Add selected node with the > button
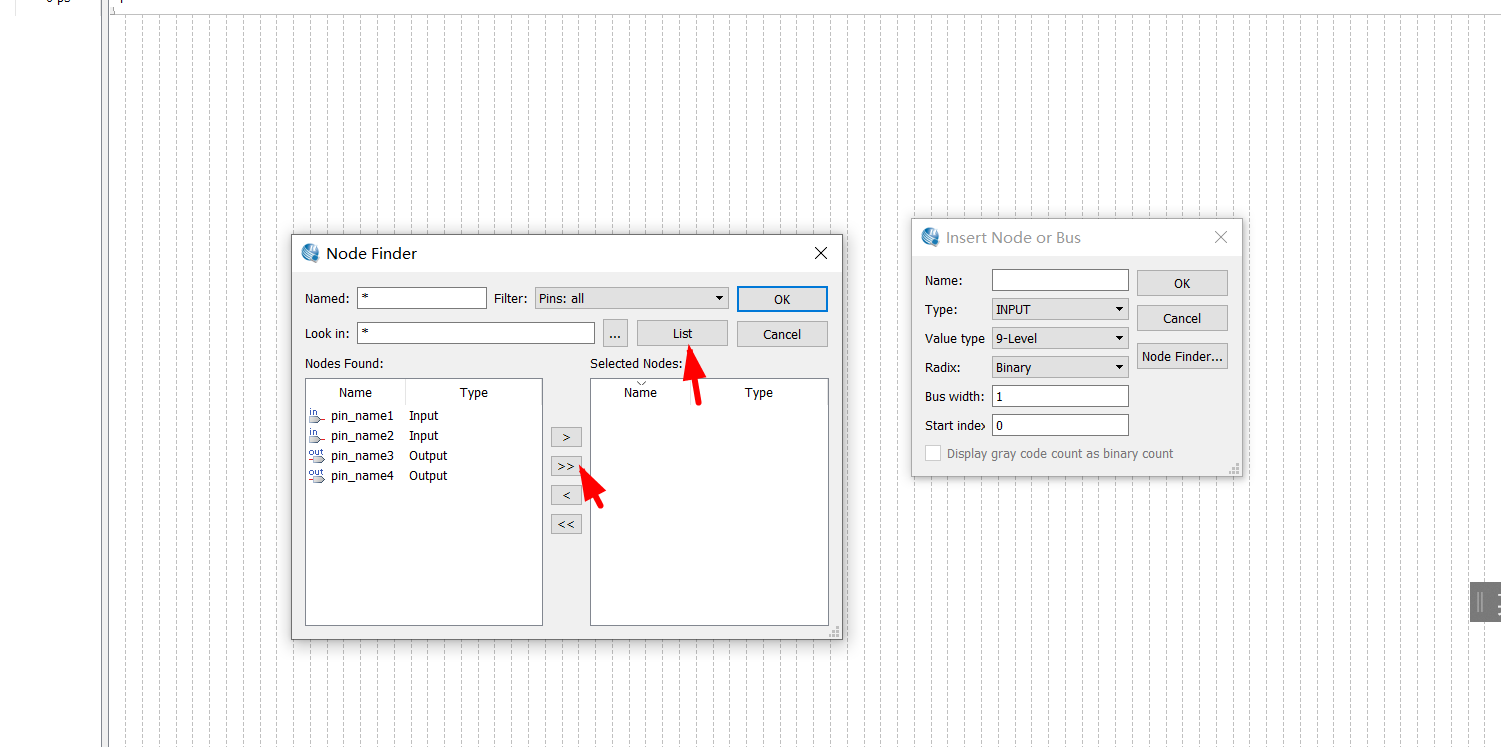Image resolution: width=1501 pixels, height=747 pixels. pos(566,437)
